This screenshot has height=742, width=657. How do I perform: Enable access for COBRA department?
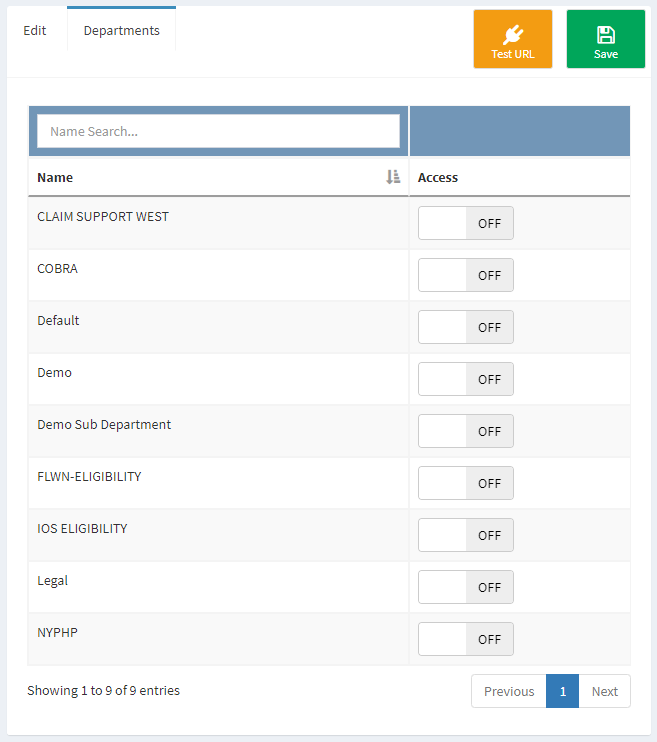466,275
